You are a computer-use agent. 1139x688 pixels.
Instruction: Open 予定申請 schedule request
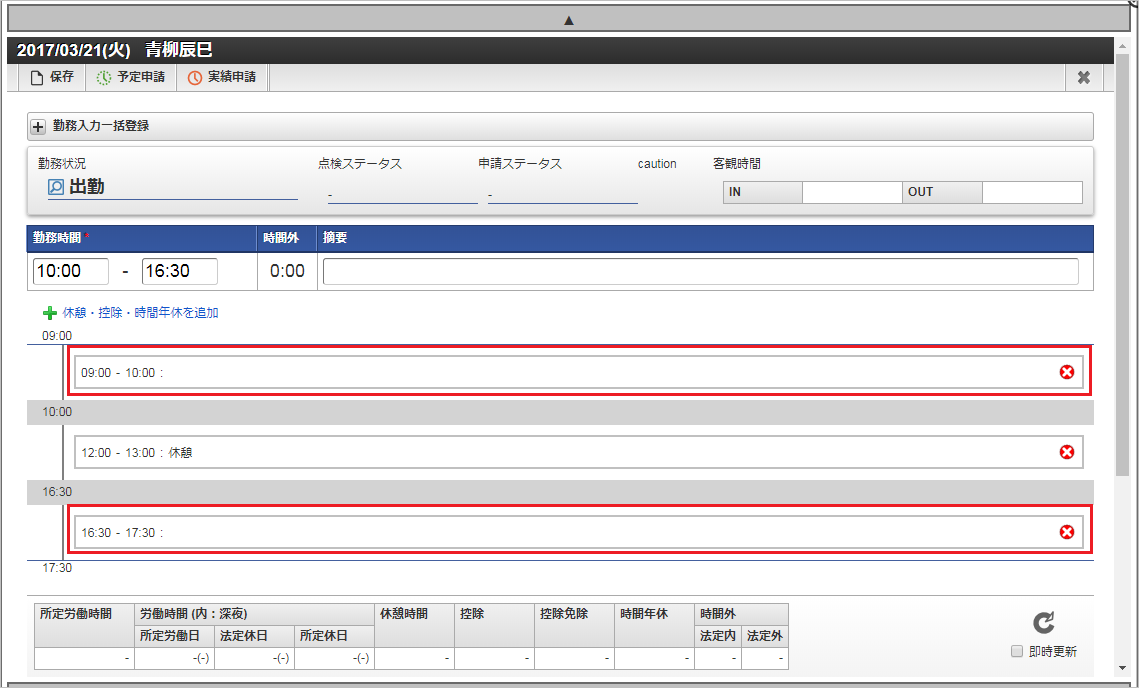click(x=131, y=77)
